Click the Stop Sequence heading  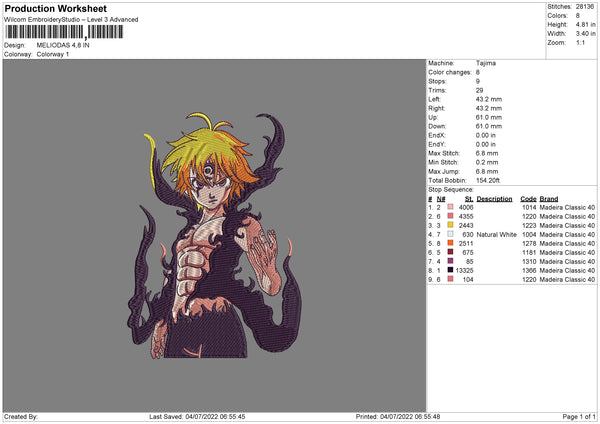451,190
